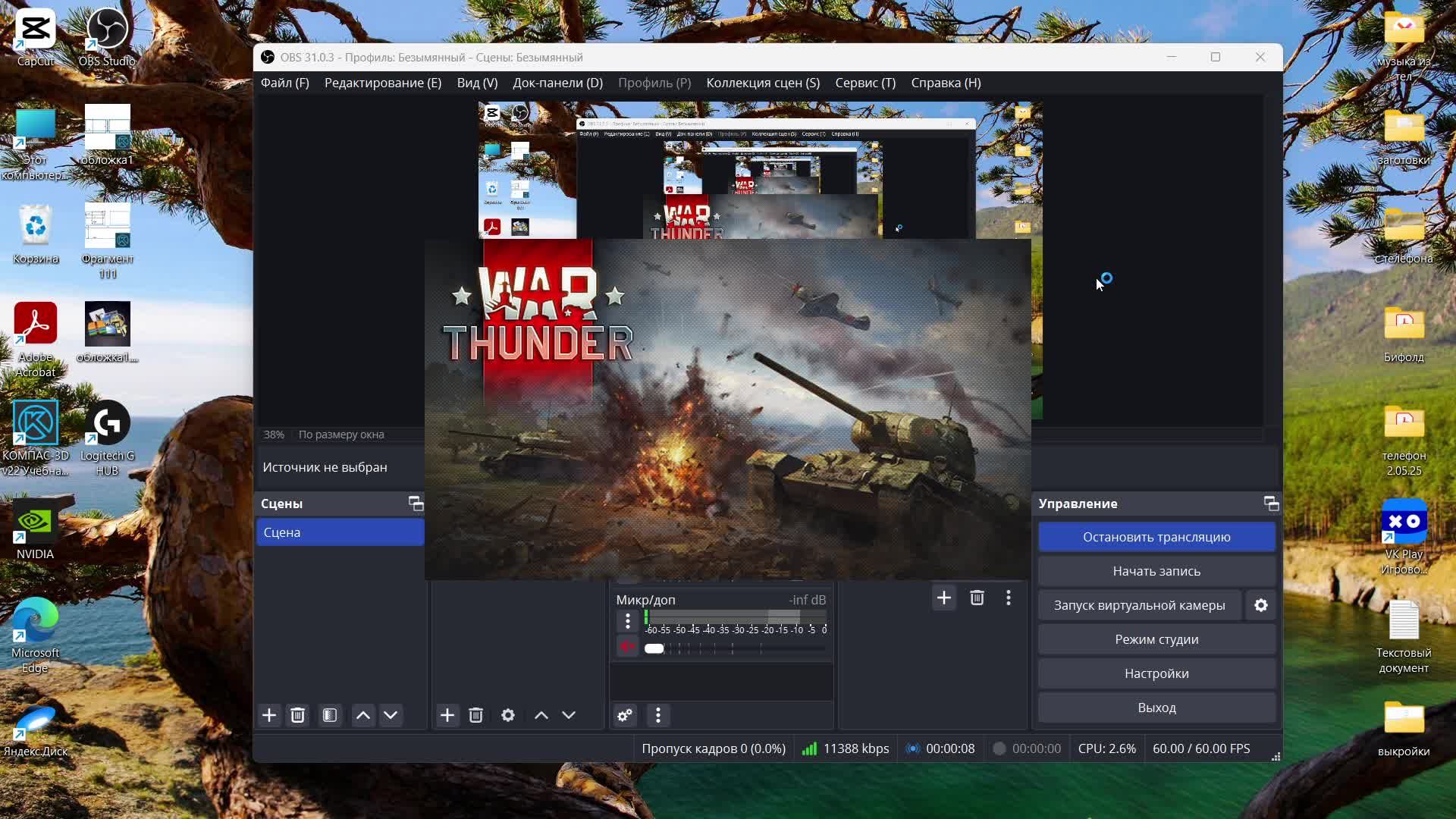Open the Коллекция сцен (S) menu

click(x=763, y=83)
